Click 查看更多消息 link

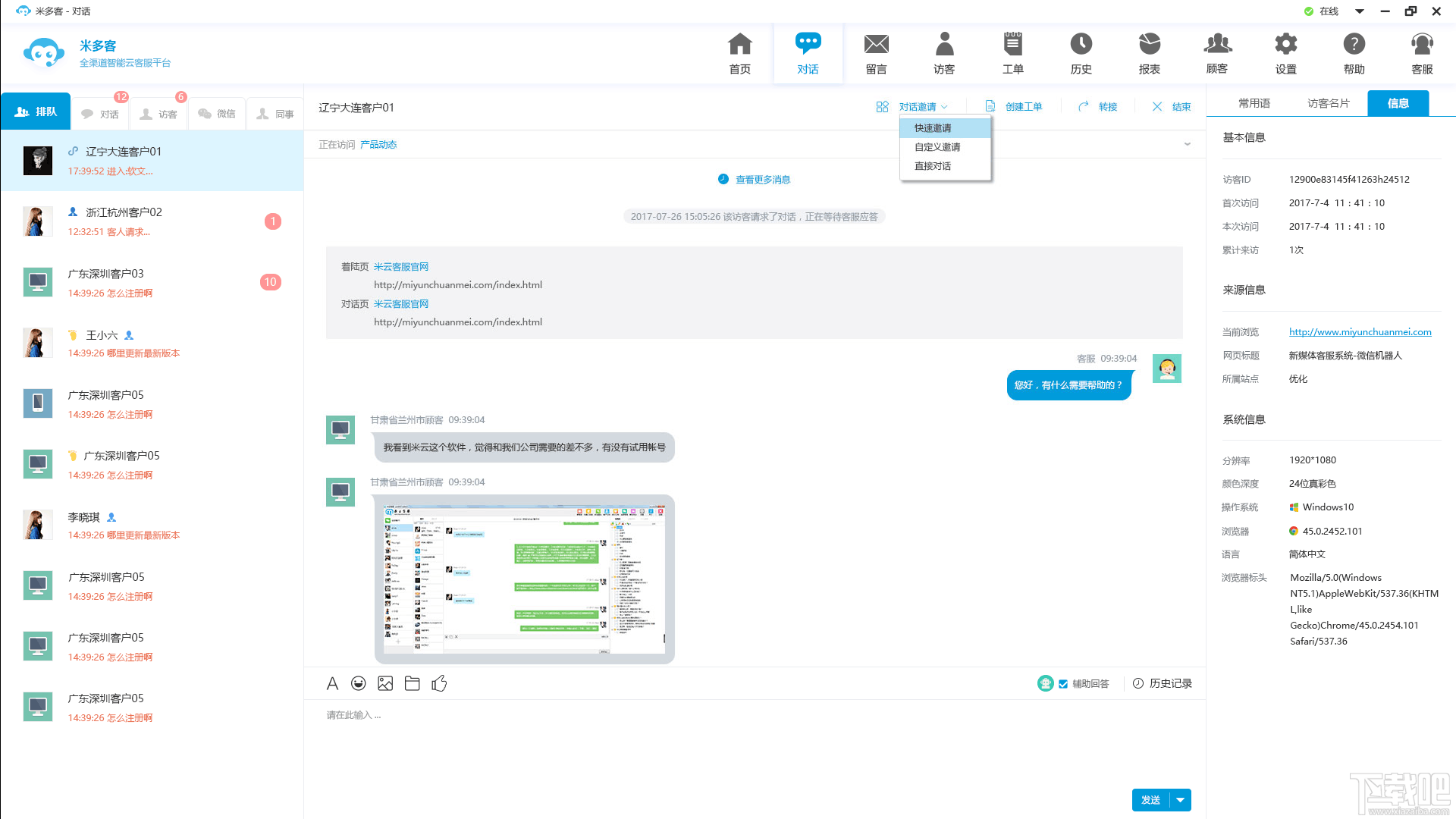(x=762, y=180)
